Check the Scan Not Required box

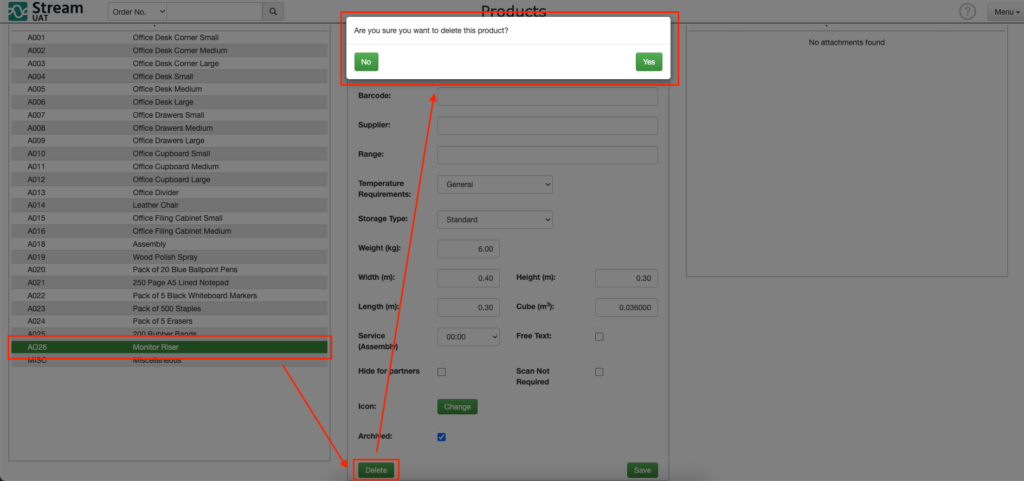pyautogui.click(x=599, y=372)
